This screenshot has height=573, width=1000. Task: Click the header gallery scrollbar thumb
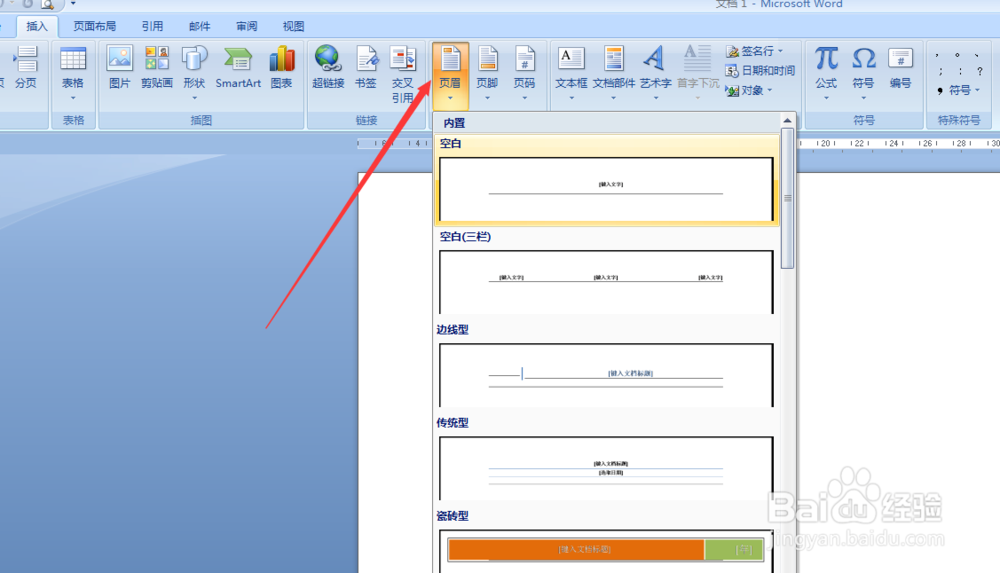[x=788, y=198]
